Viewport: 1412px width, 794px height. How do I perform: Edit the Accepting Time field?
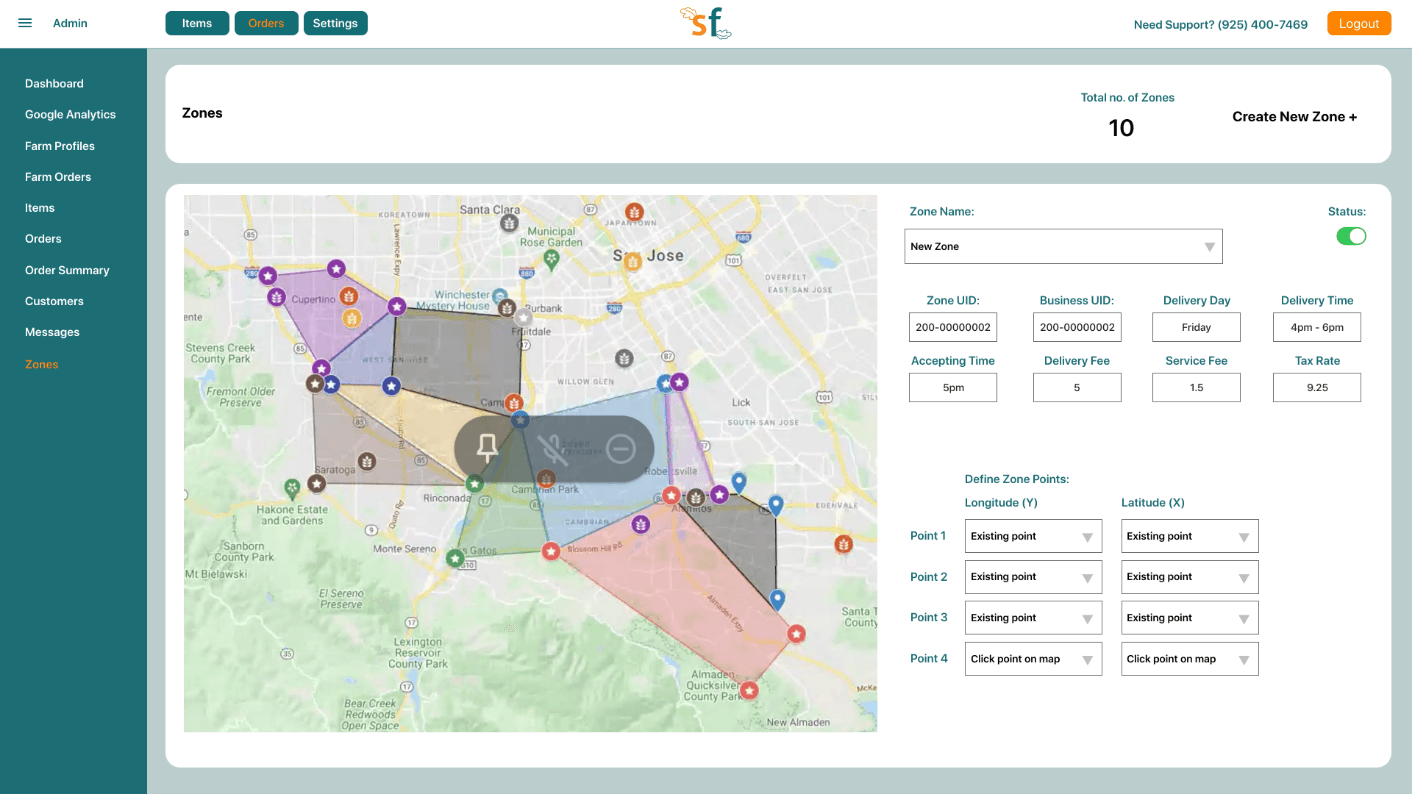pos(953,387)
